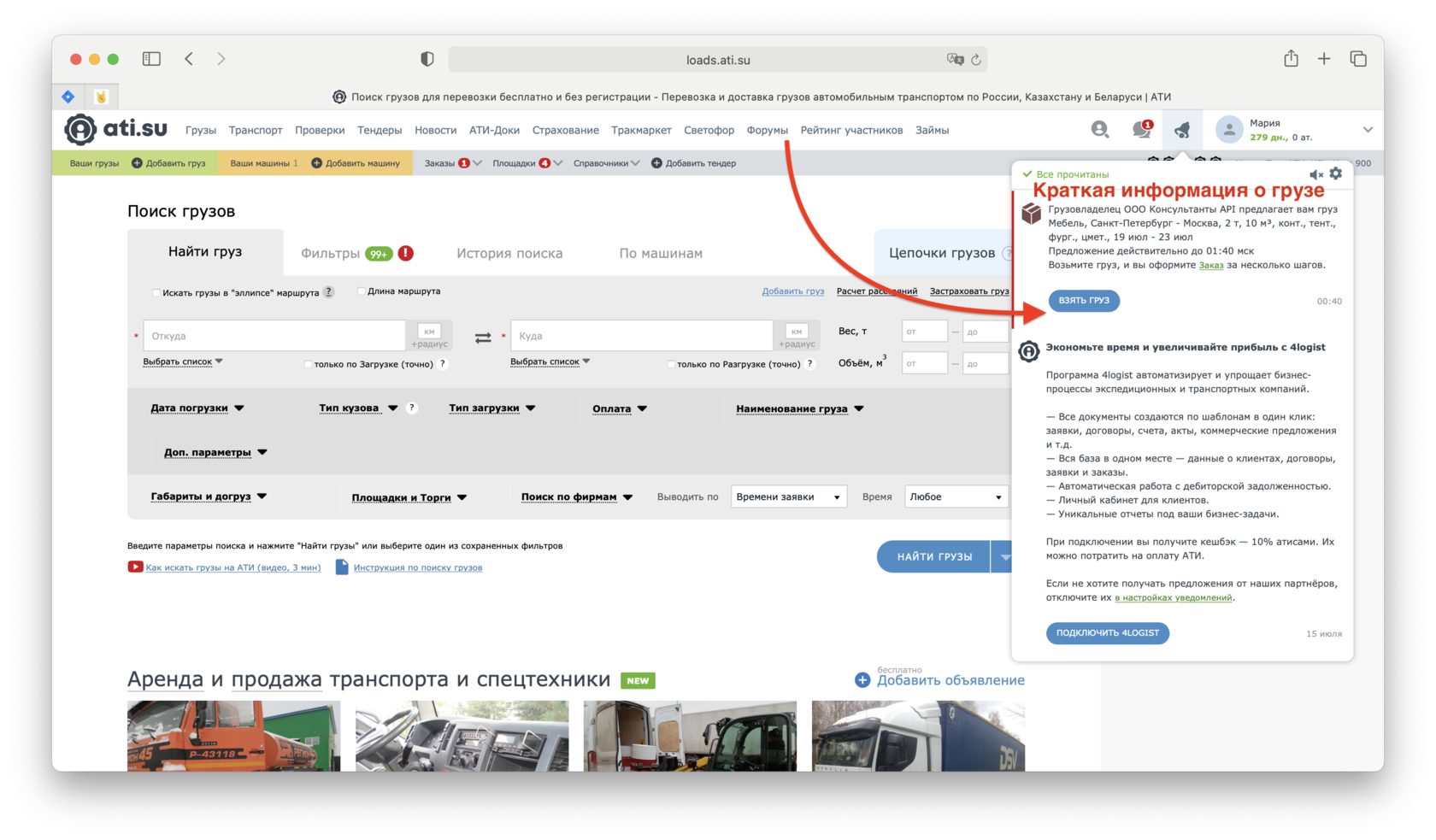This screenshot has height=840, width=1436.
Task: Open the 'Времени заявки' sort dropdown
Action: pos(788,497)
